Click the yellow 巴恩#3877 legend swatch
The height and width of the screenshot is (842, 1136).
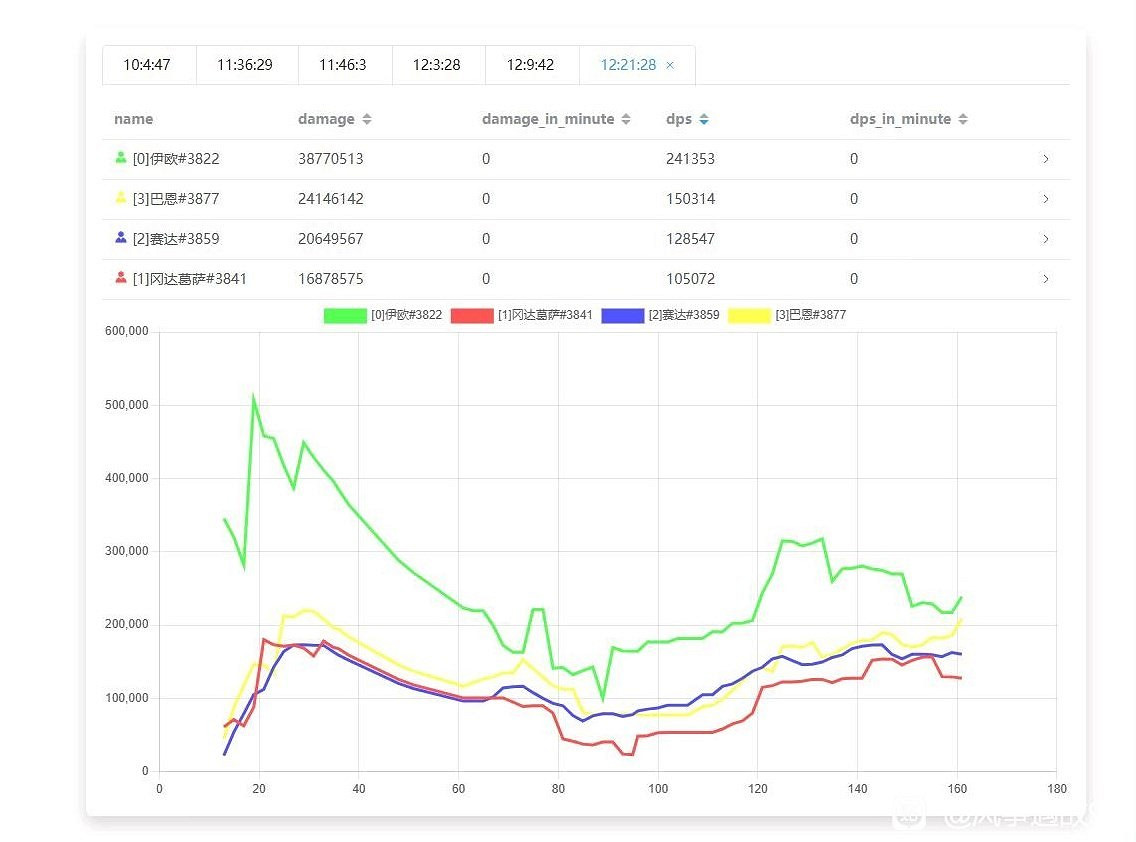tap(749, 315)
